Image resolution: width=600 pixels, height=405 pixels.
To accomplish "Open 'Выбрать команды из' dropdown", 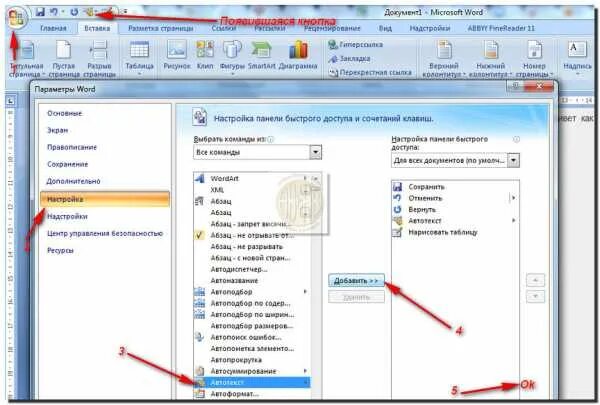I will [316, 152].
